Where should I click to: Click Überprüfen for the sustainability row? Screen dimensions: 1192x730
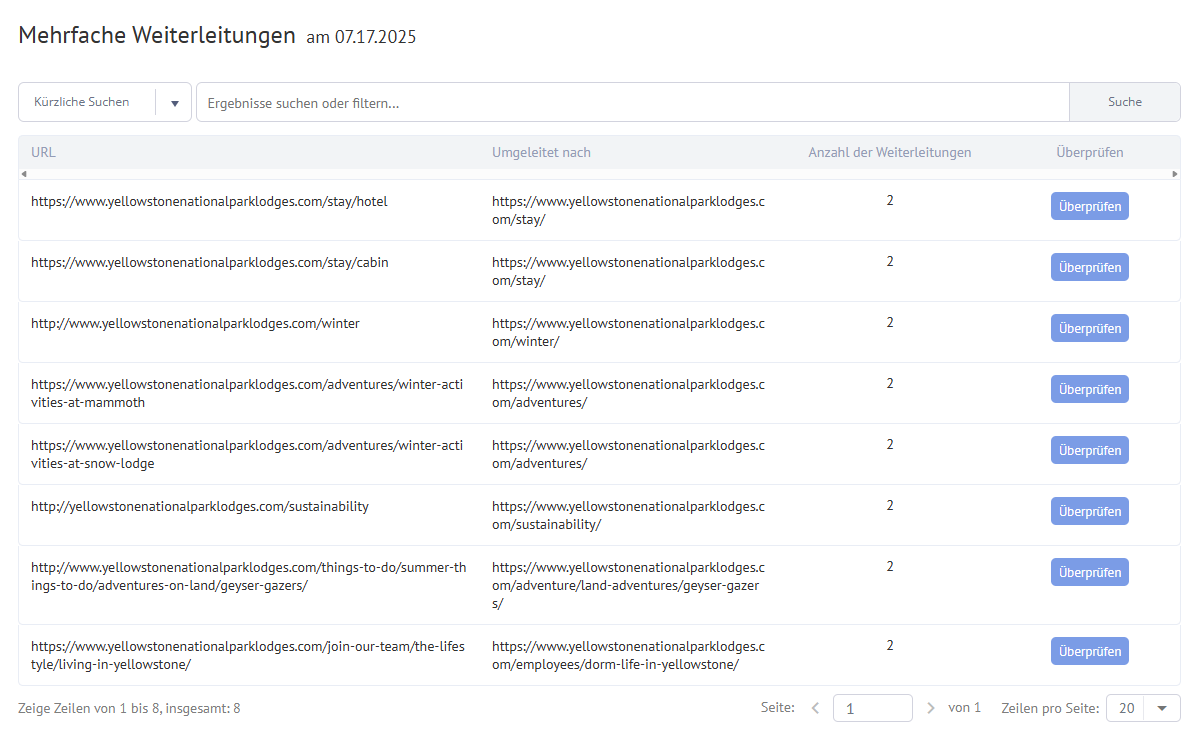pos(1089,511)
